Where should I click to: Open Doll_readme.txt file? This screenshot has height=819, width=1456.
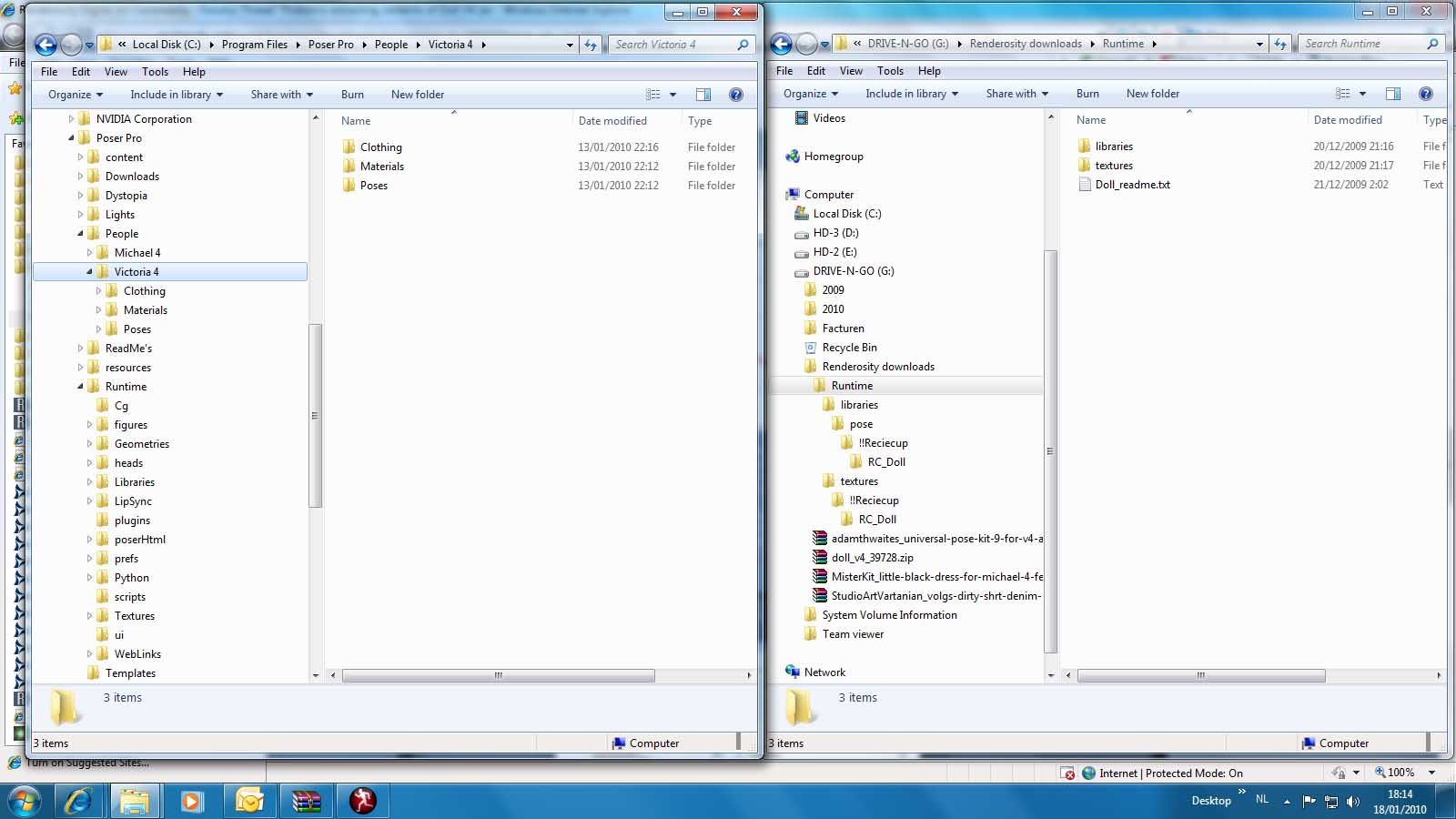1132,185
